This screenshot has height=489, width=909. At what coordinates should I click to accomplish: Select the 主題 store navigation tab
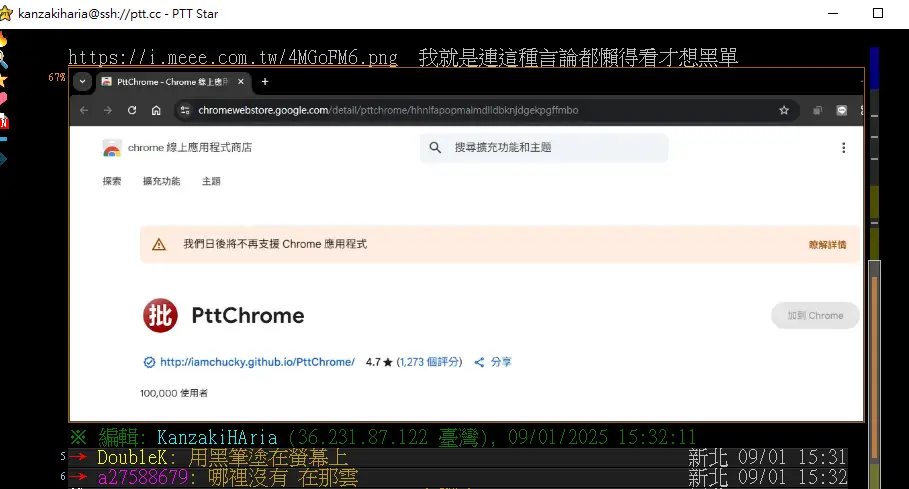211,181
